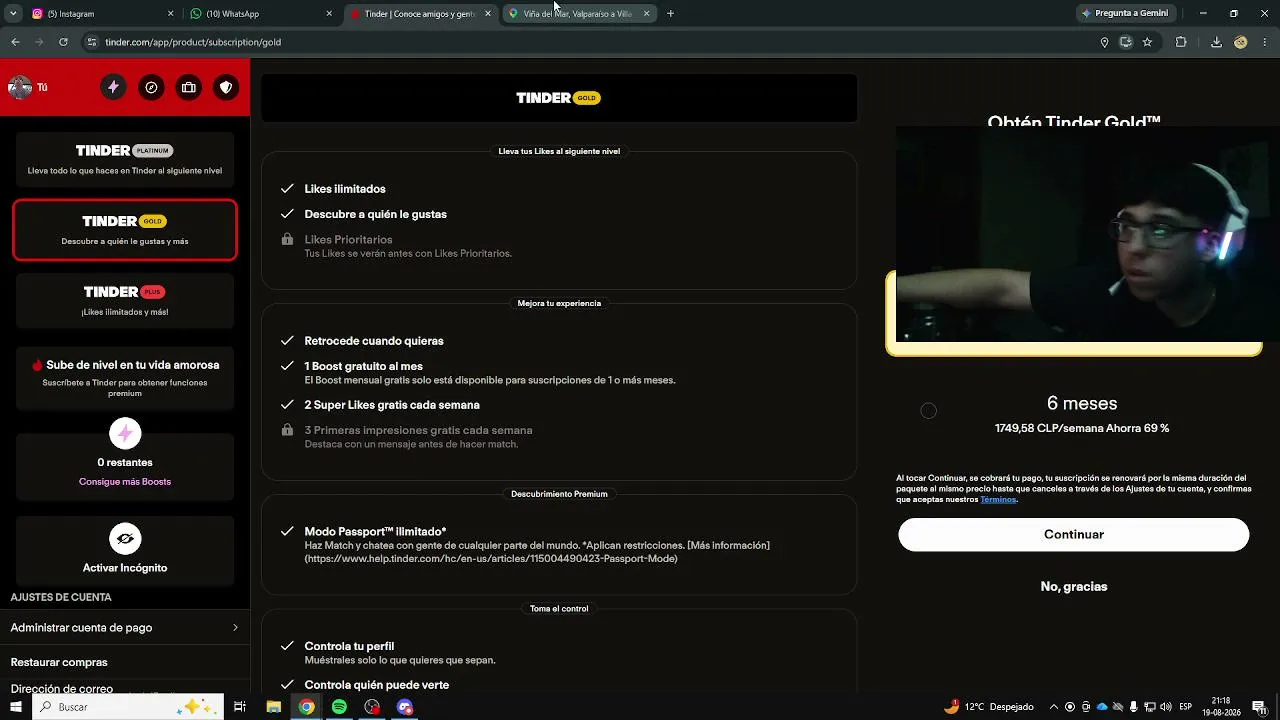The height and width of the screenshot is (720, 1280).
Task: Open File Explorer from the taskbar
Action: 273,707
